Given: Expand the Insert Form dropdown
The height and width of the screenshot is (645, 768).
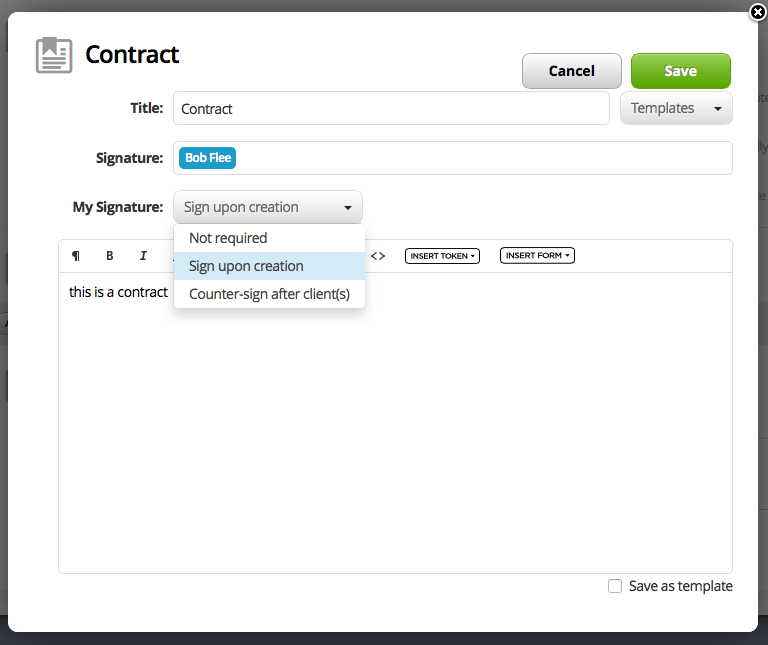Looking at the screenshot, I should click(x=537, y=256).
